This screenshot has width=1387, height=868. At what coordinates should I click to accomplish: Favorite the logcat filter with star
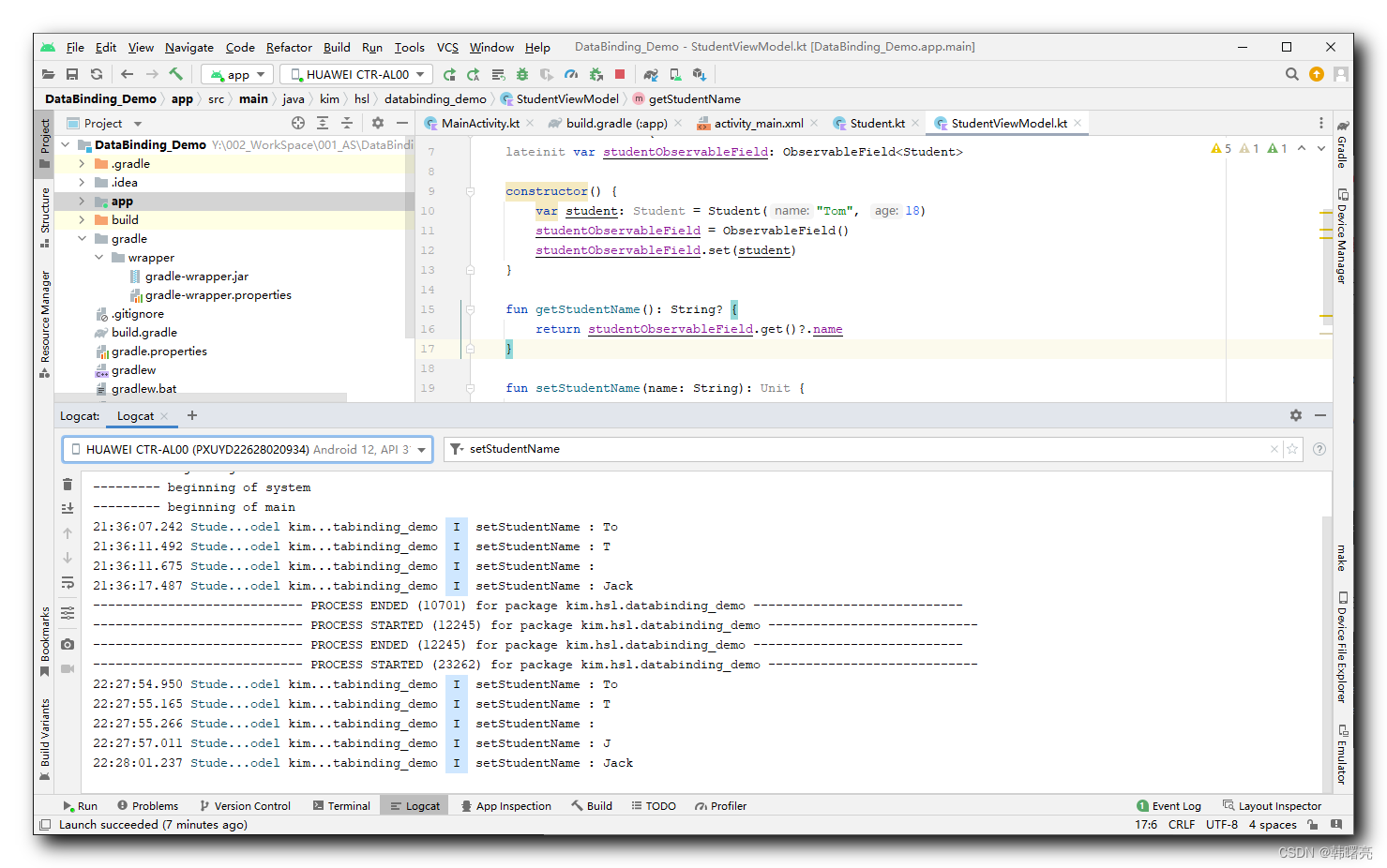[x=1292, y=449]
